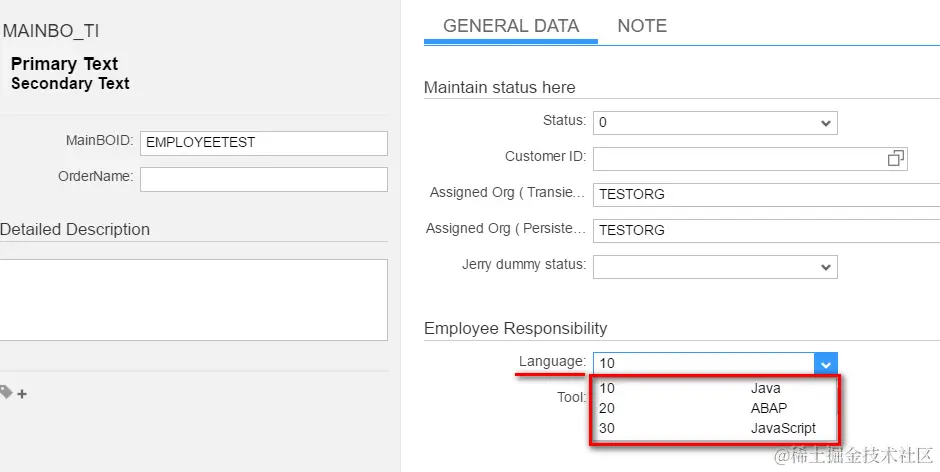940x472 pixels.
Task: Switch to the GENERAL DATA tab
Action: click(x=510, y=26)
